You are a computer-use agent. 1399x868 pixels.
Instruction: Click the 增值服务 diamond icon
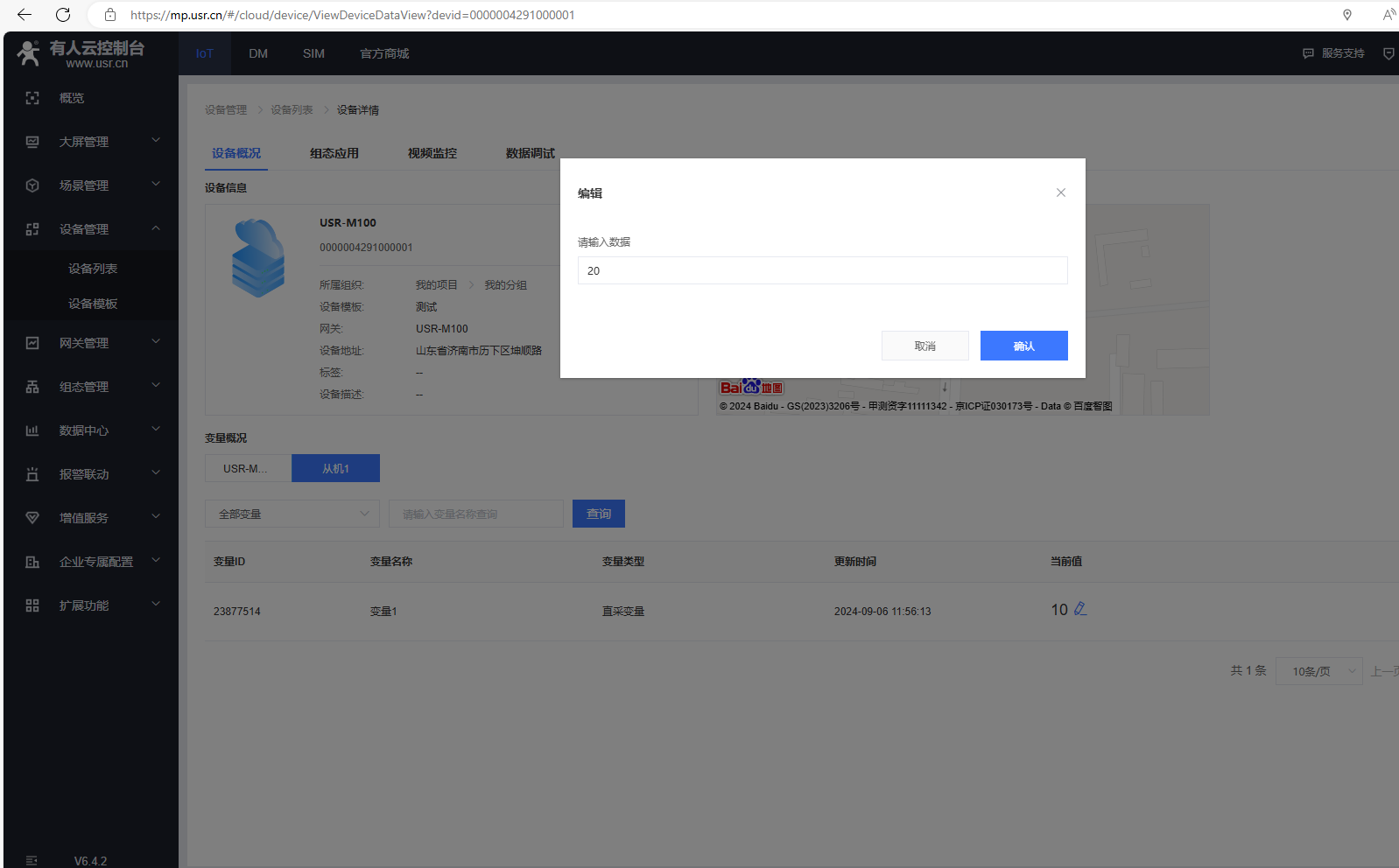32,518
